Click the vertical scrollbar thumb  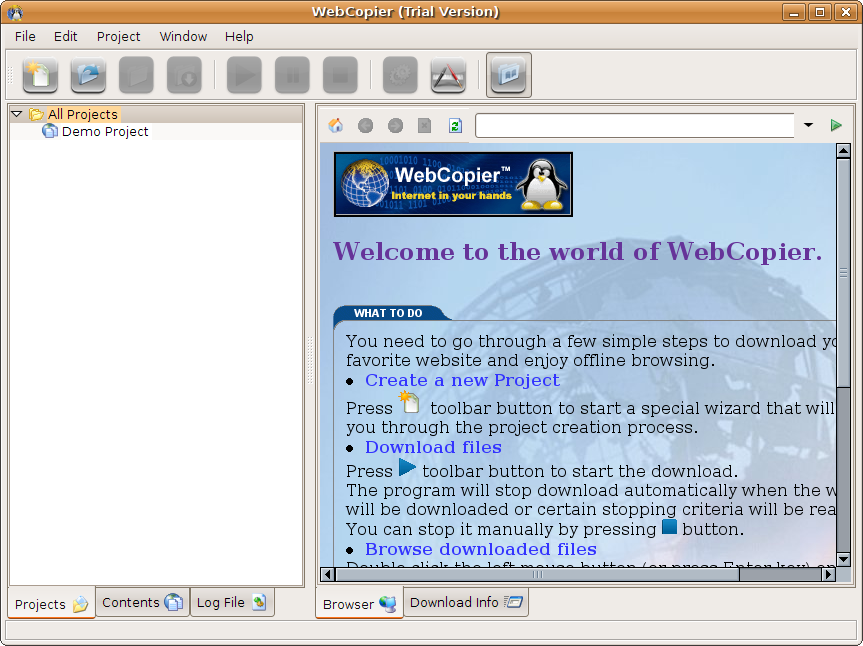pyautogui.click(x=843, y=272)
